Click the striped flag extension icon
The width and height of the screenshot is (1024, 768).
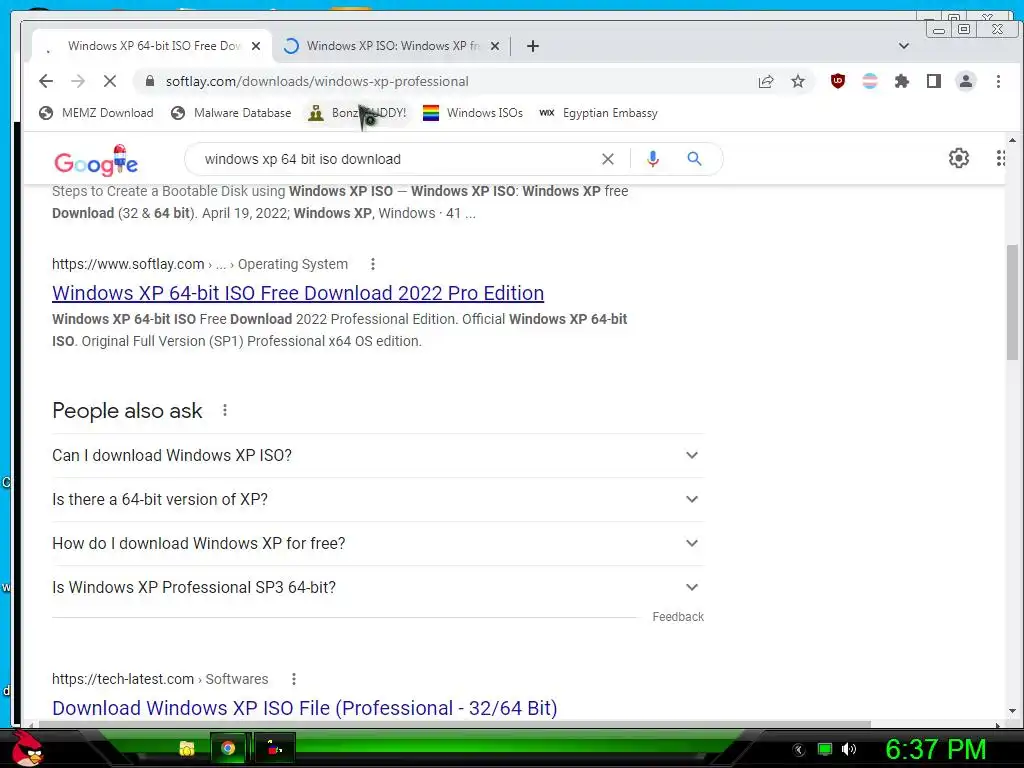pyautogui.click(x=870, y=81)
